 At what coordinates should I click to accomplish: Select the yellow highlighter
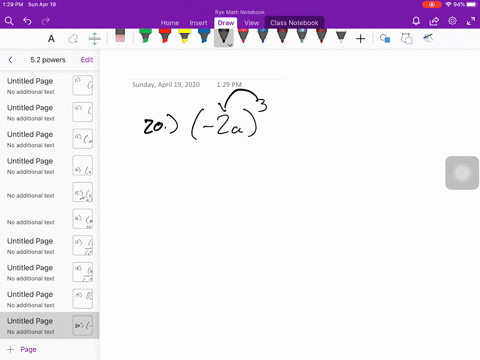pyautogui.click(x=184, y=36)
